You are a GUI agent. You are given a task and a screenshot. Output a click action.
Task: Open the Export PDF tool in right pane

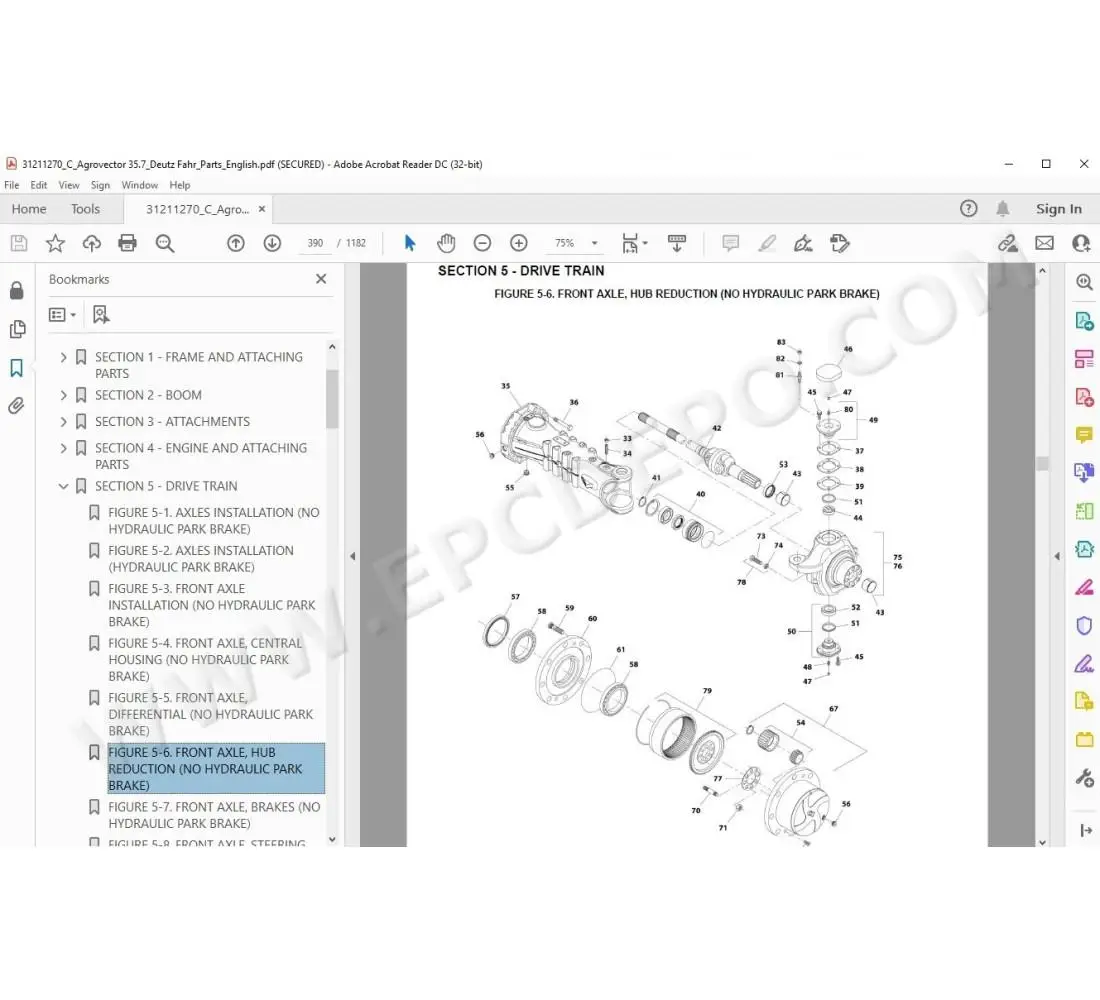point(1085,320)
